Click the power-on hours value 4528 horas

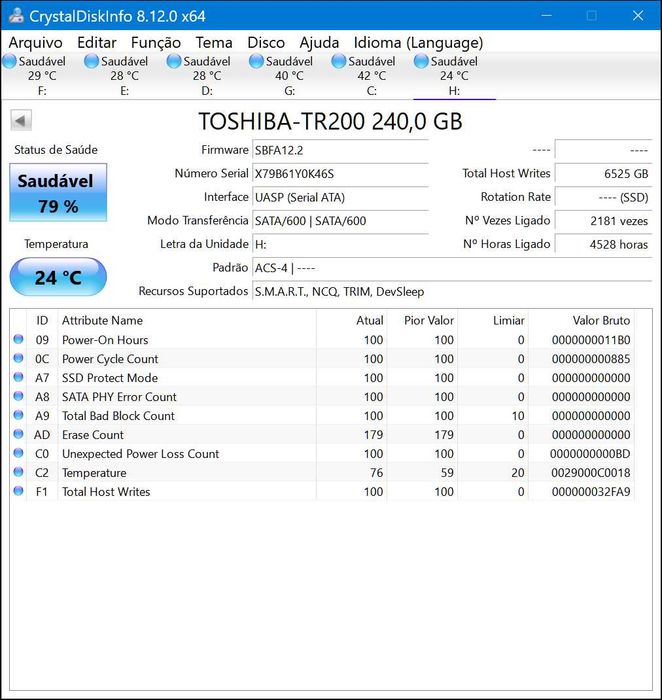click(603, 245)
